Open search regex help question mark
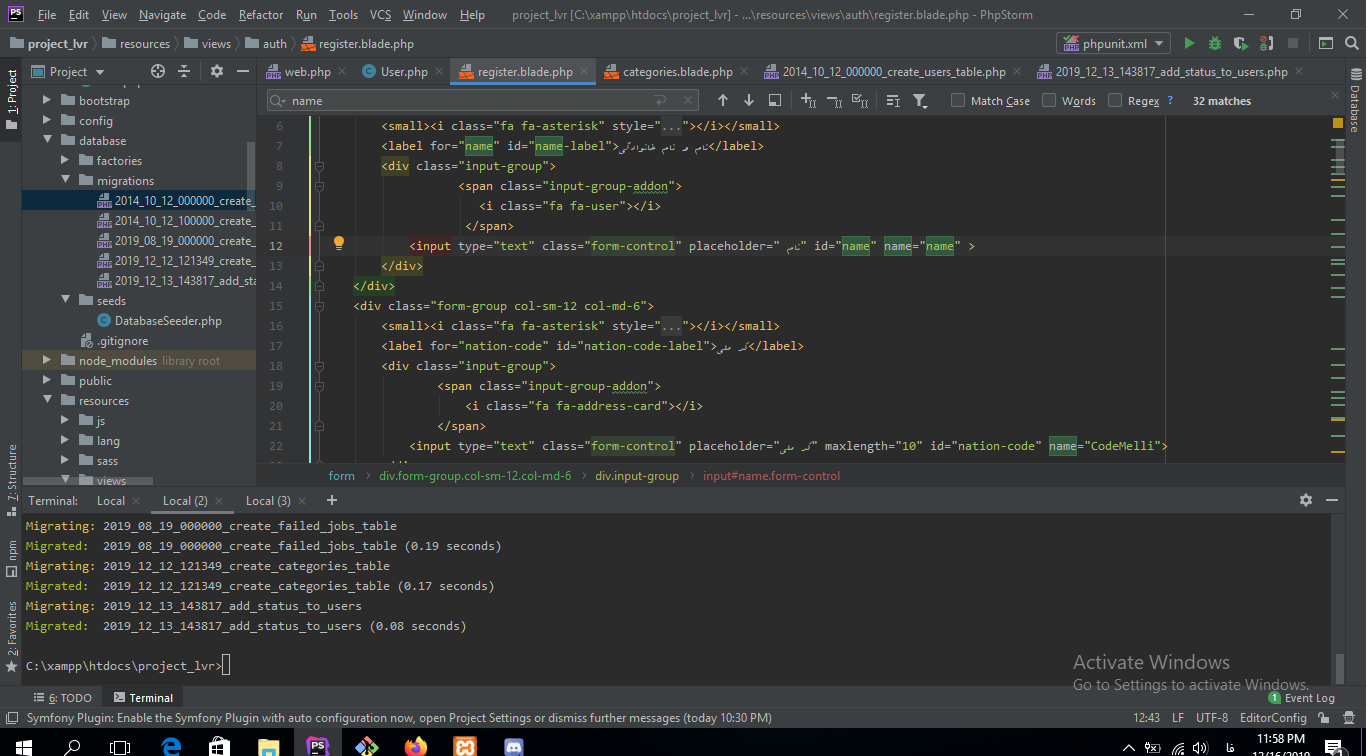Viewport: 1368px width, 756px height. 1170,101
